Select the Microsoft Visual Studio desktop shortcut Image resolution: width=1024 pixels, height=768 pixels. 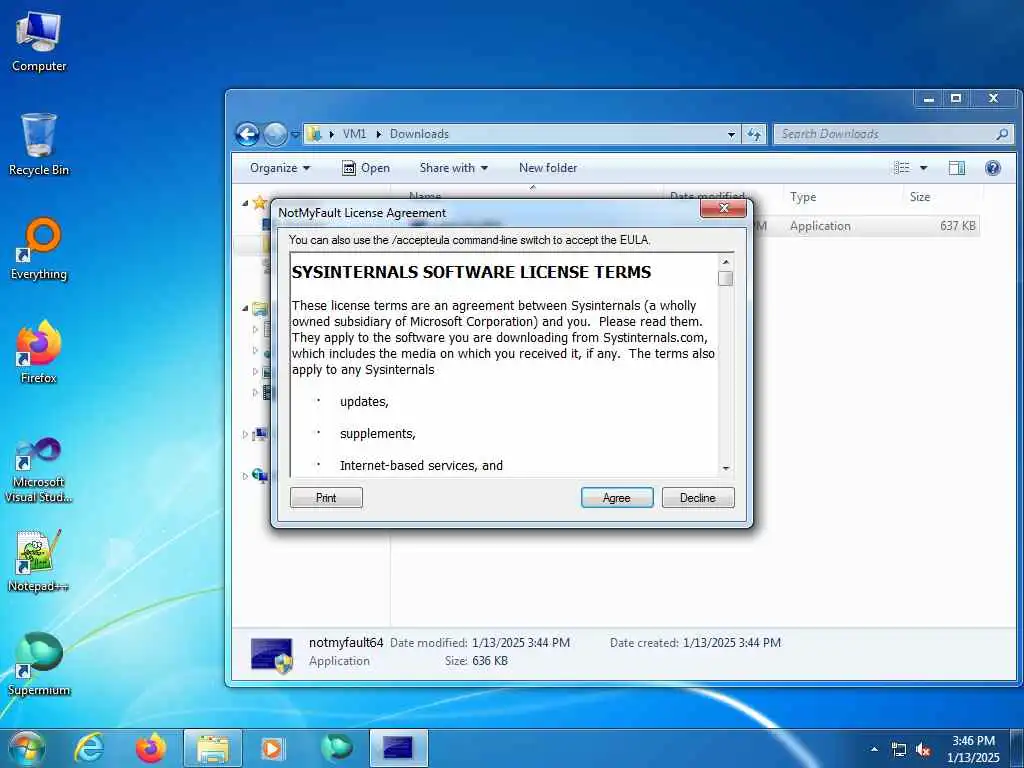point(39,470)
